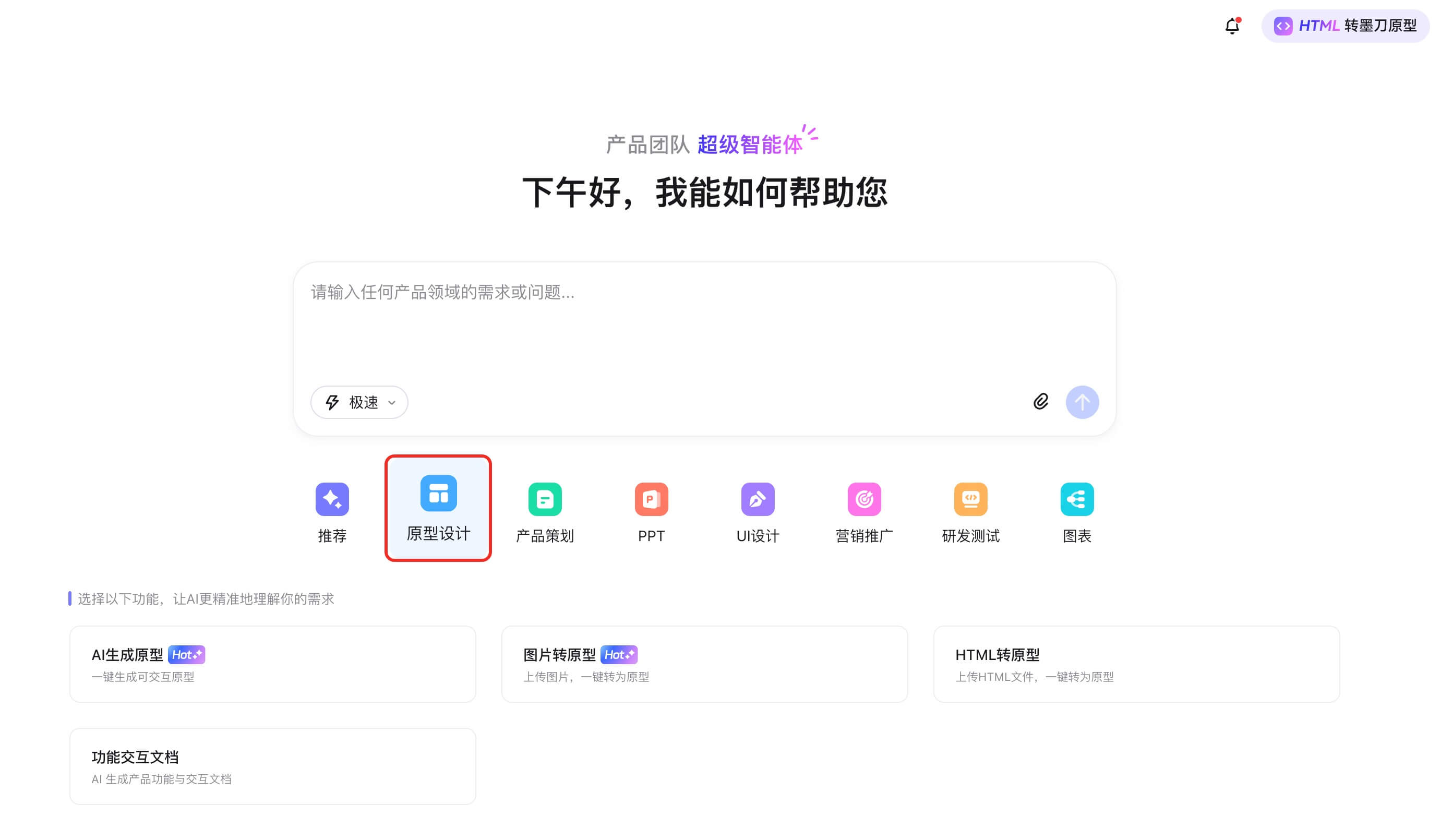Select the 推荐 sparkle icon

click(332, 499)
